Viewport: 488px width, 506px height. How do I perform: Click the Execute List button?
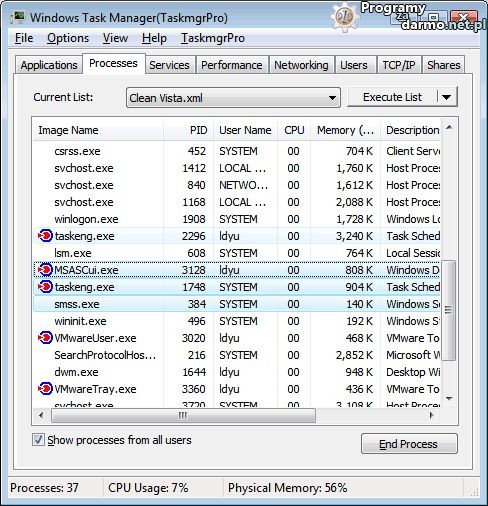pos(392,97)
